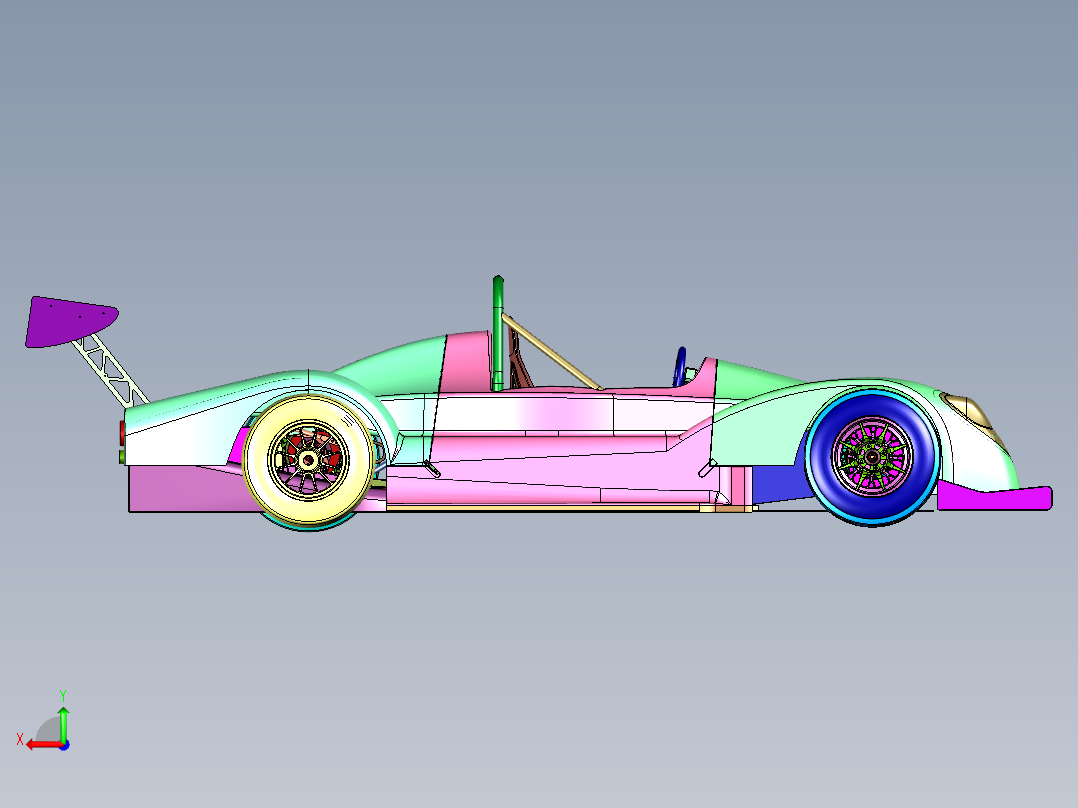Click the red X axis arrow of the triad
Image resolution: width=1078 pixels, height=808 pixels.
[x=43, y=745]
